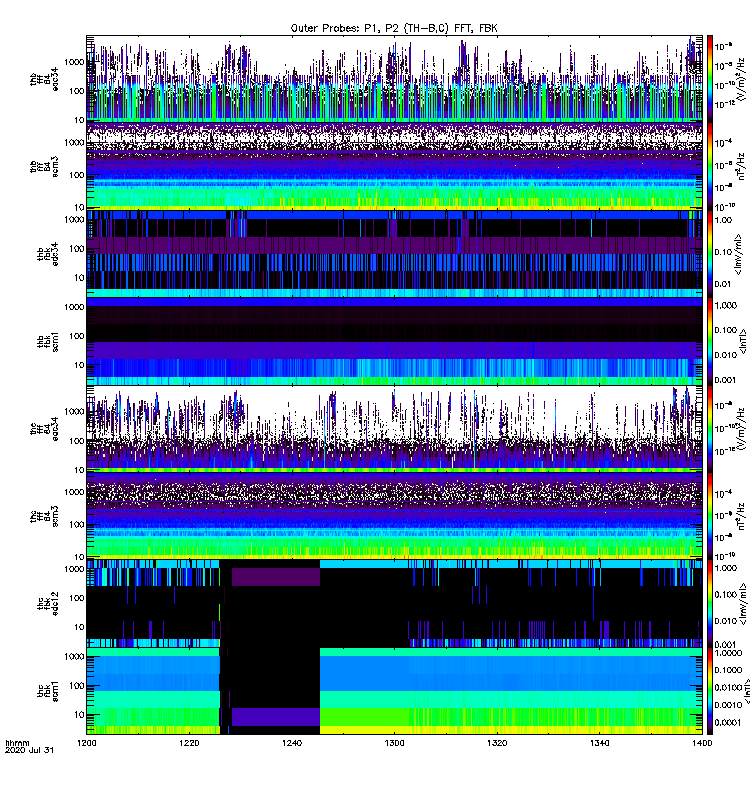
Task: Click the thc fbk edc12 color bar
Action: click(x=709, y=604)
